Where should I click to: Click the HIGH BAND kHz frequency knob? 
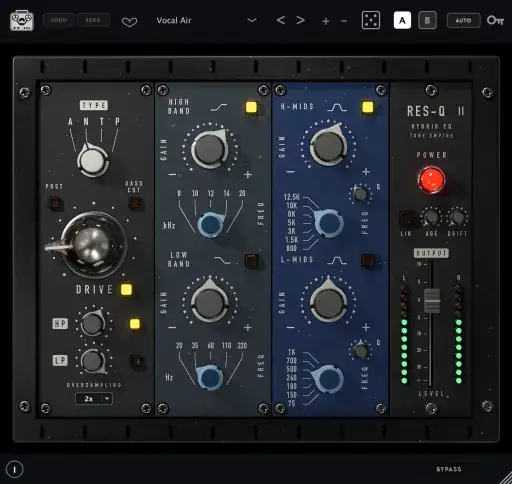(211, 224)
